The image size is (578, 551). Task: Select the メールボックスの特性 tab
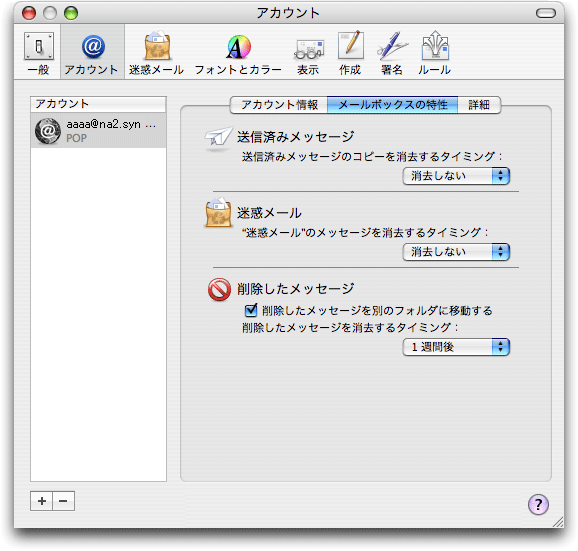393,105
